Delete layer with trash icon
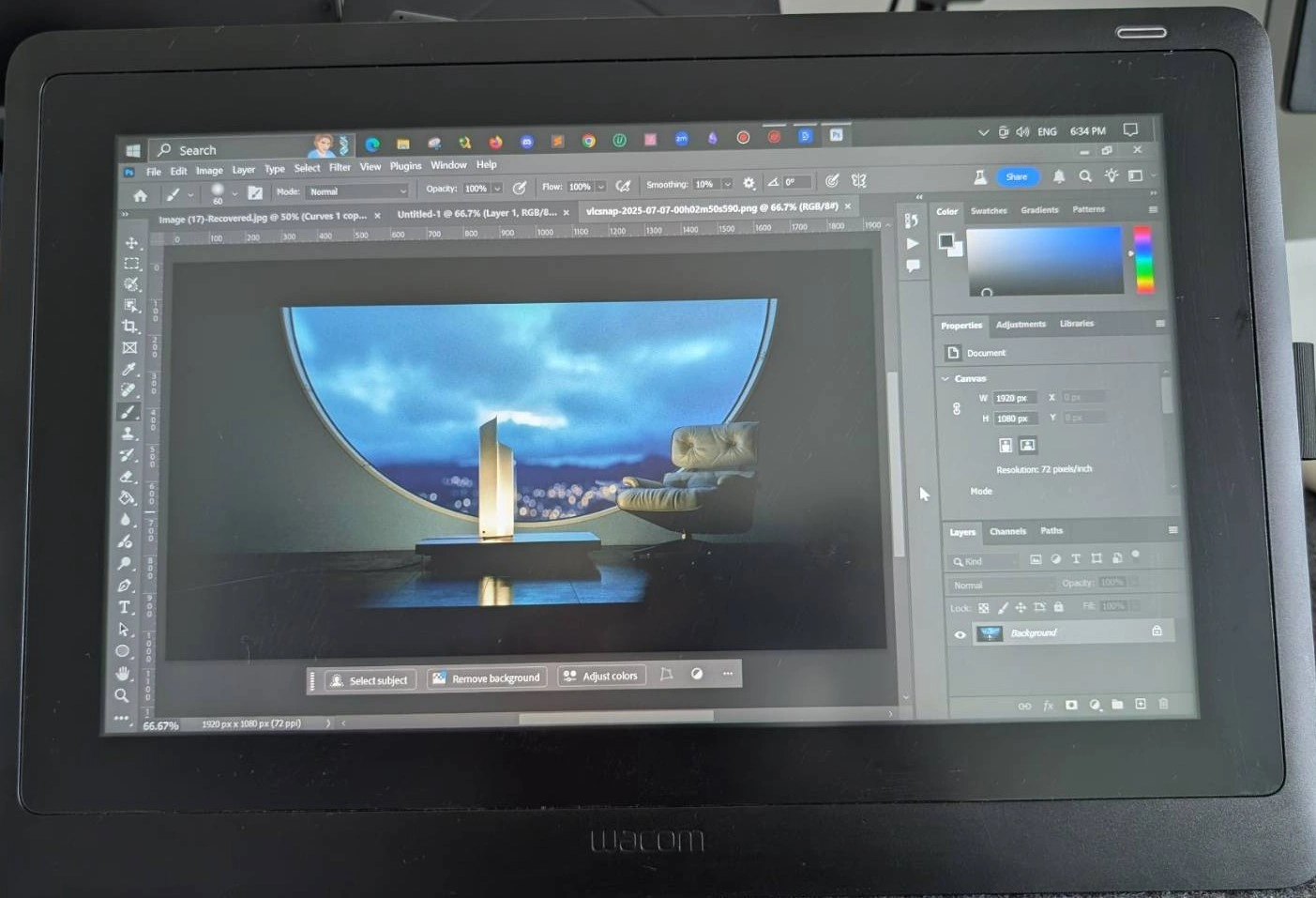This screenshot has height=898, width=1316. [1164, 703]
